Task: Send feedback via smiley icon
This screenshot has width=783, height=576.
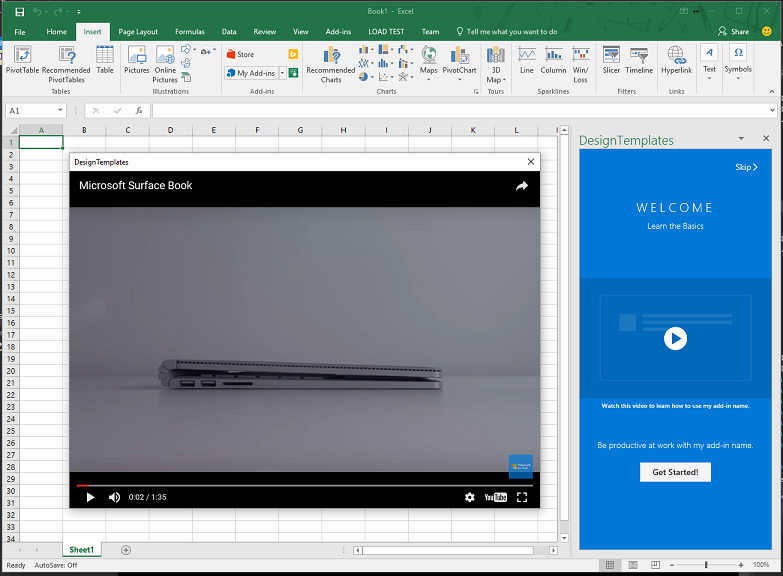Action: 767,31
